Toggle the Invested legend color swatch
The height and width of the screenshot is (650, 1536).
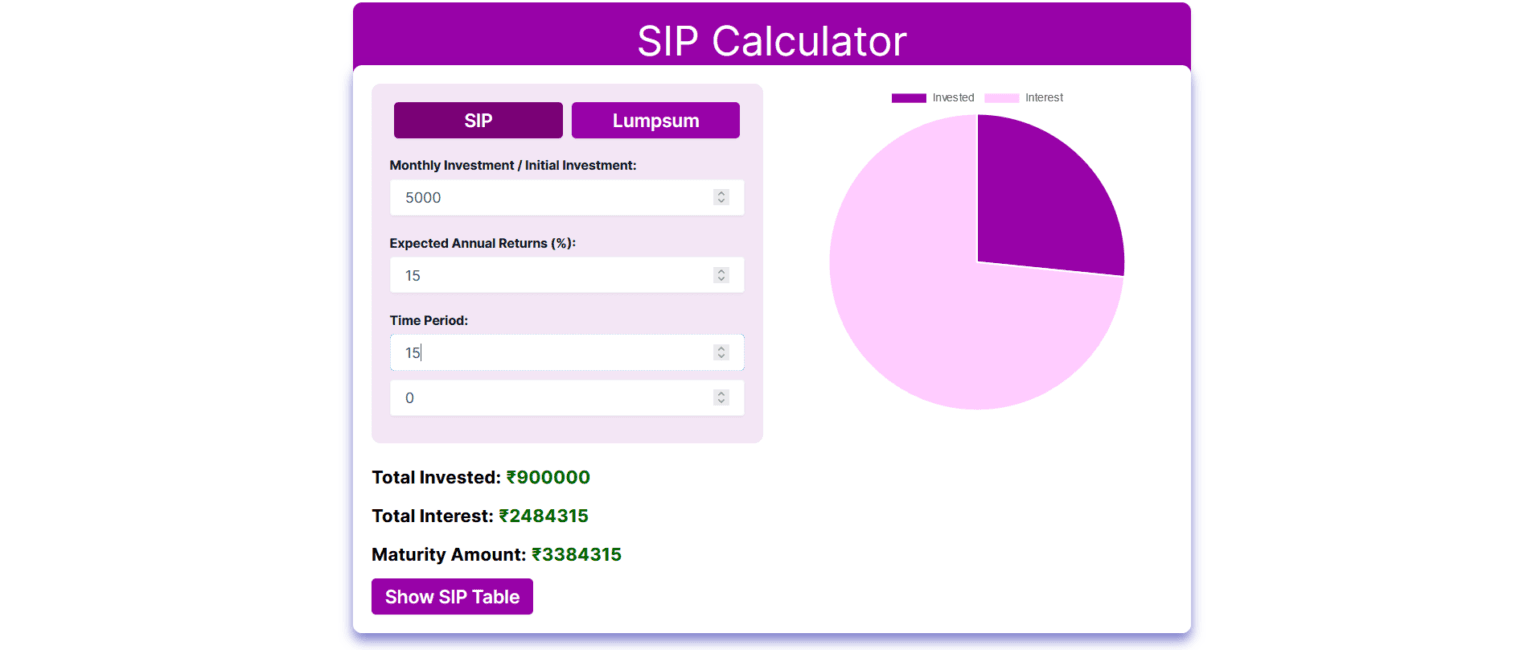click(x=909, y=98)
